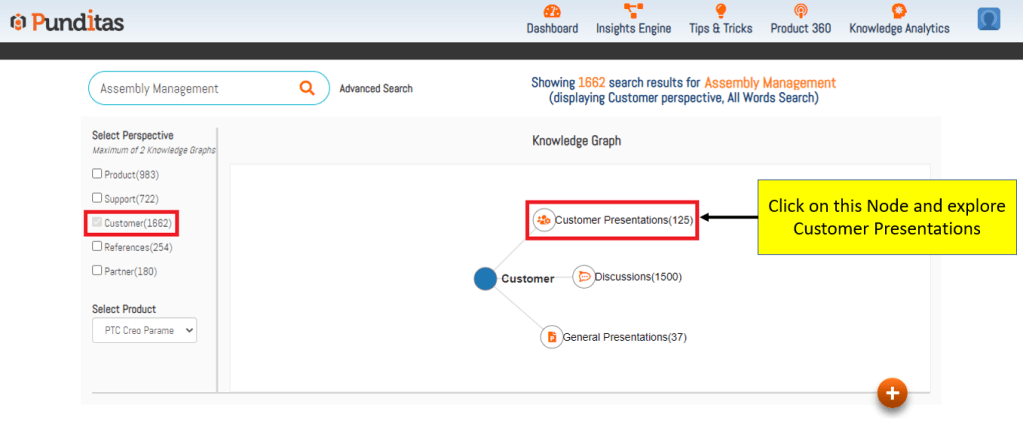Select the General Presentations node icon

coord(552,337)
